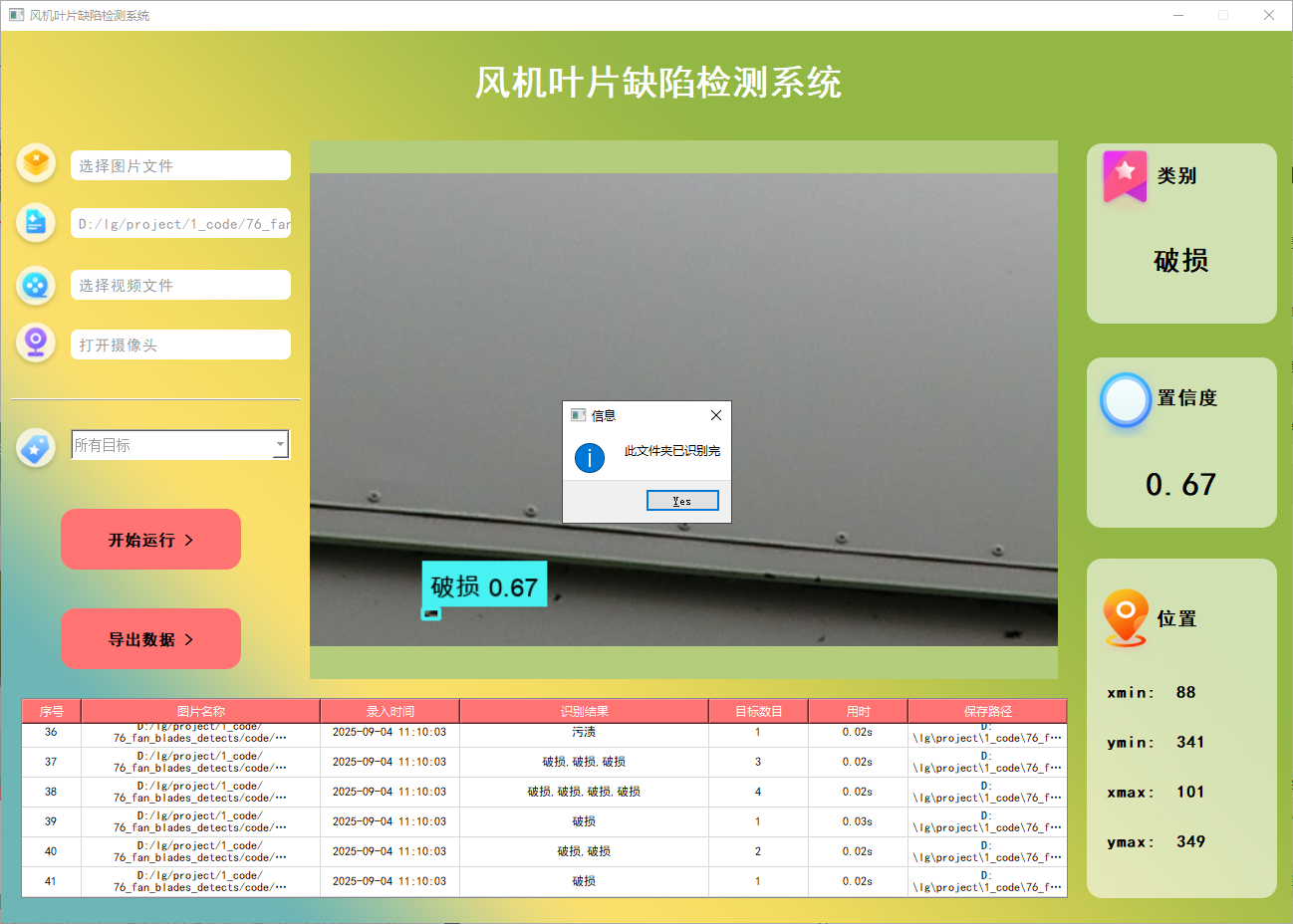Click the 风机叶片缺陷检测系统 main heading
Image resolution: width=1293 pixels, height=924 pixels.
[657, 83]
